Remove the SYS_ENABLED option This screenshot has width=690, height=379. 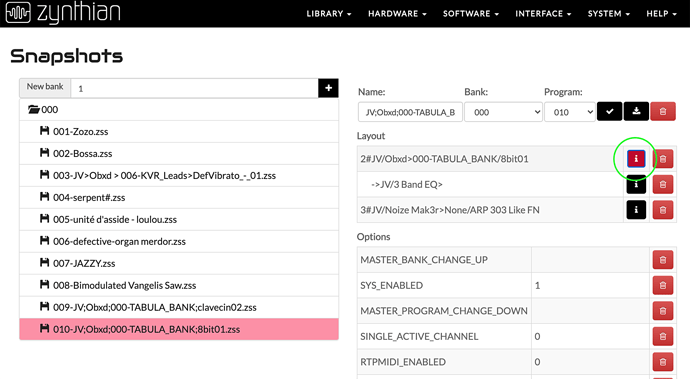pyautogui.click(x=663, y=285)
